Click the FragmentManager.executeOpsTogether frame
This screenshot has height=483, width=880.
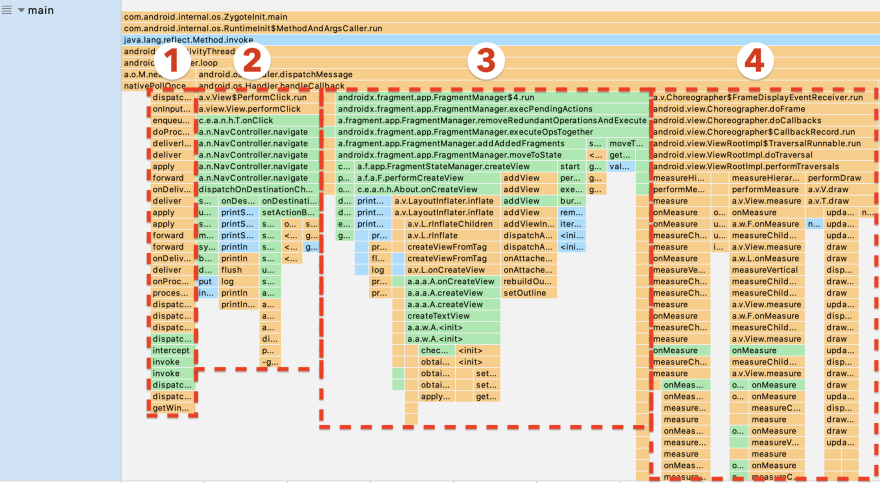point(492,132)
